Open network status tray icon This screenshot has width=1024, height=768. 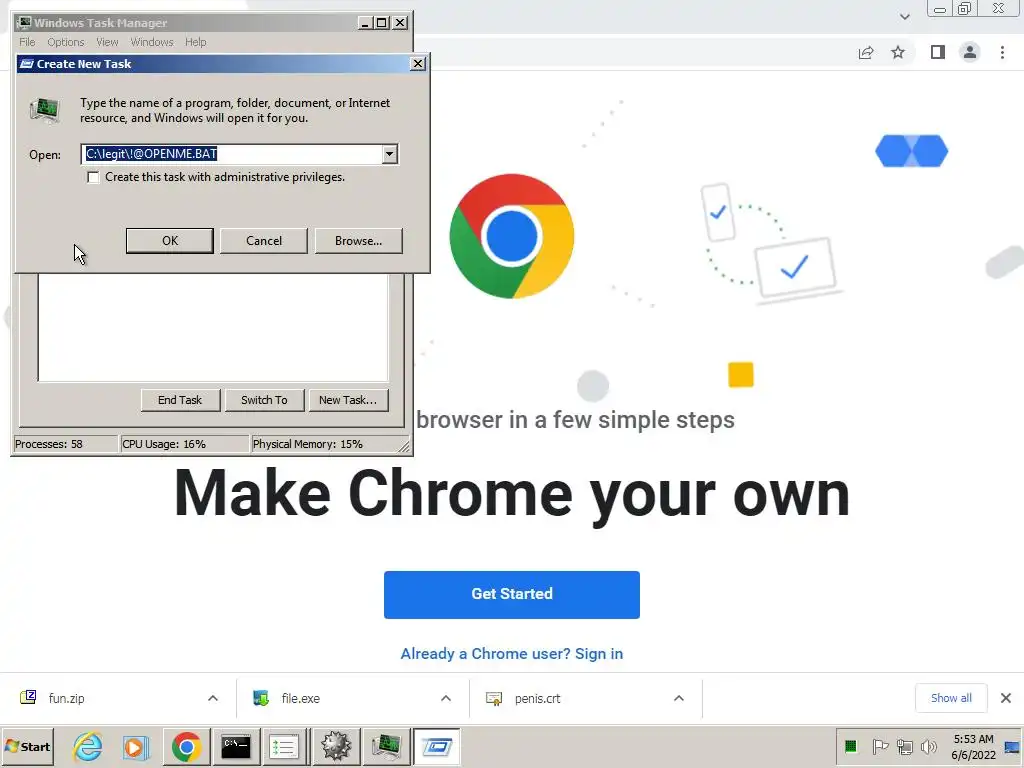point(904,746)
